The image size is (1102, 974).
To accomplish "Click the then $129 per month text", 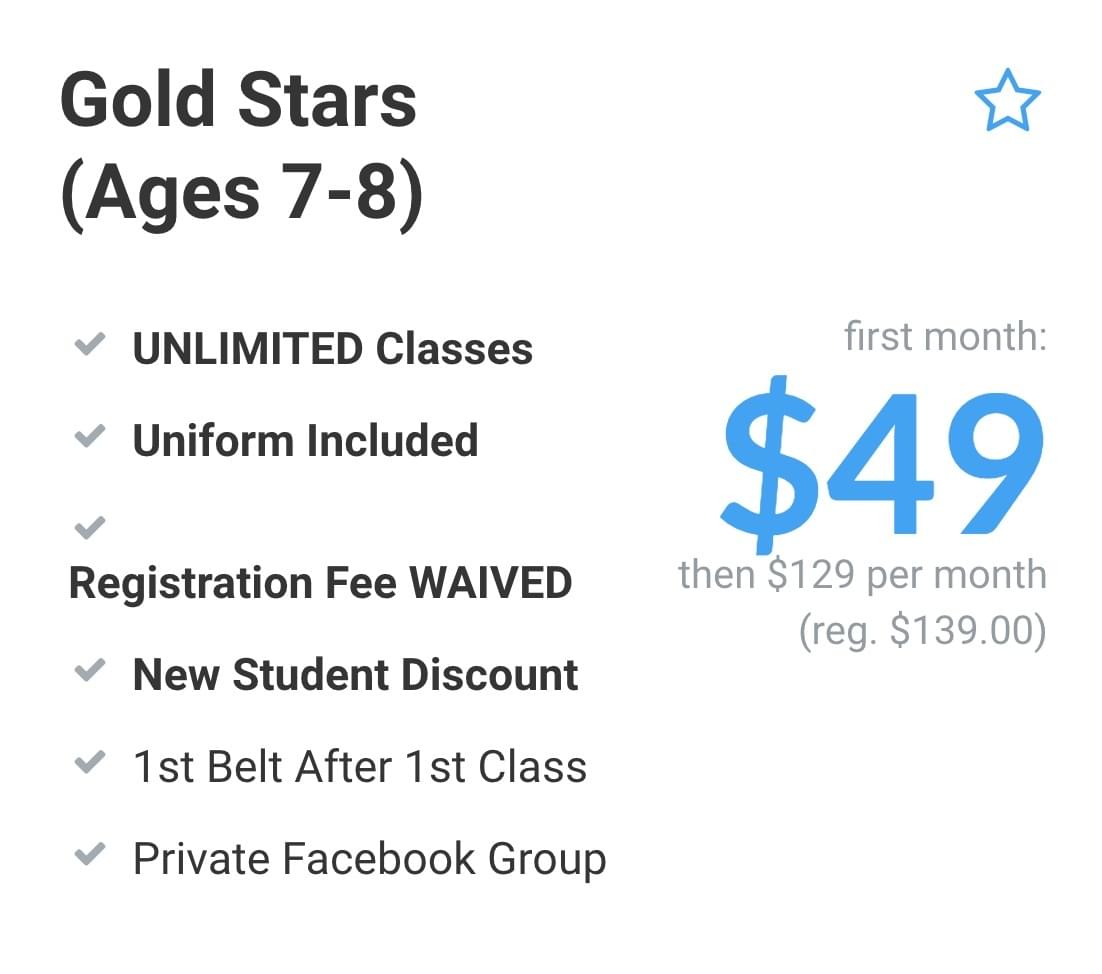I will [x=862, y=575].
